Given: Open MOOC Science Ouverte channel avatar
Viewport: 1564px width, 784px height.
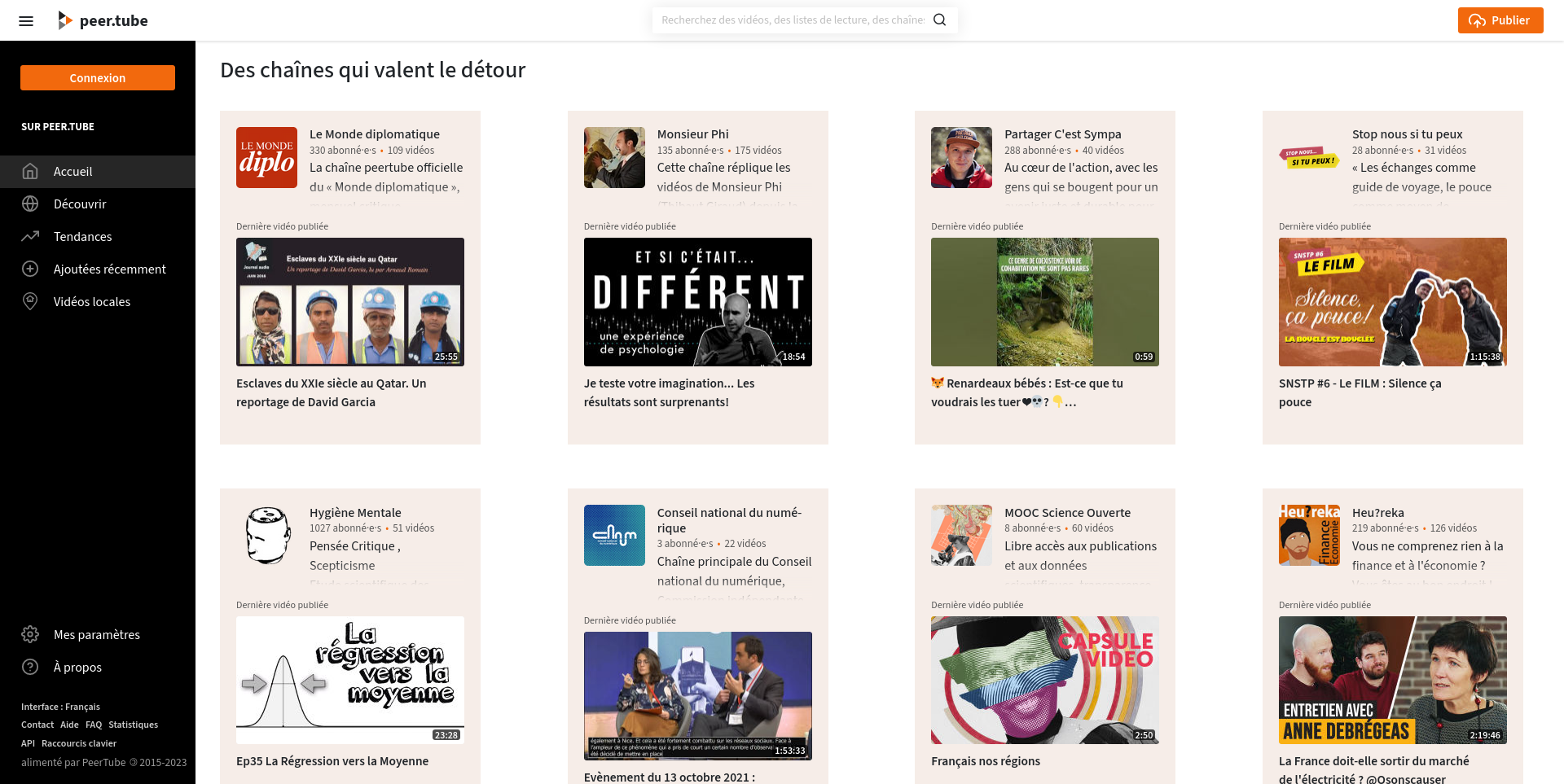Looking at the screenshot, I should pyautogui.click(x=961, y=536).
